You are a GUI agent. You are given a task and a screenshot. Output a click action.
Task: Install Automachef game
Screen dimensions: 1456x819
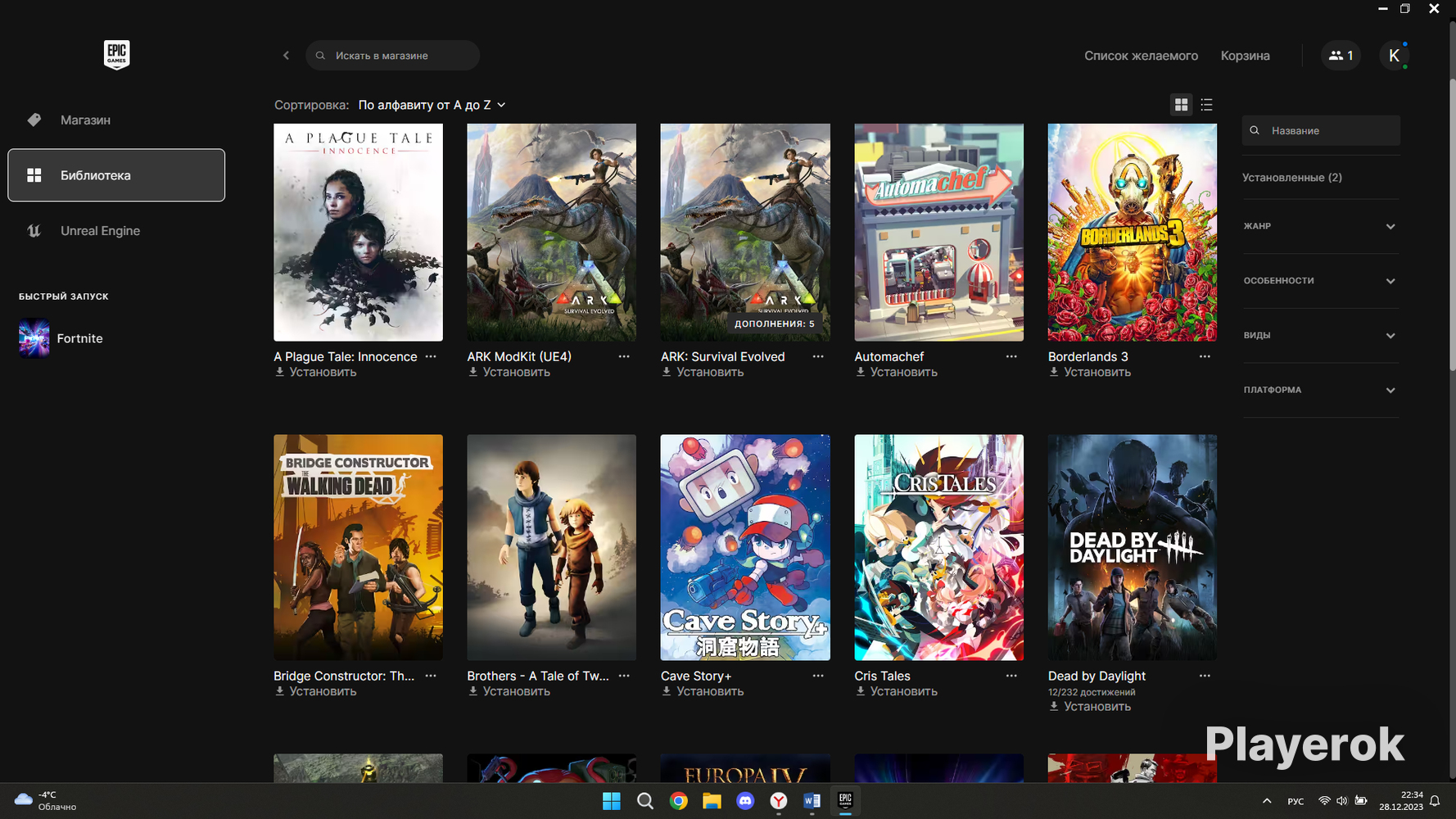point(896,373)
